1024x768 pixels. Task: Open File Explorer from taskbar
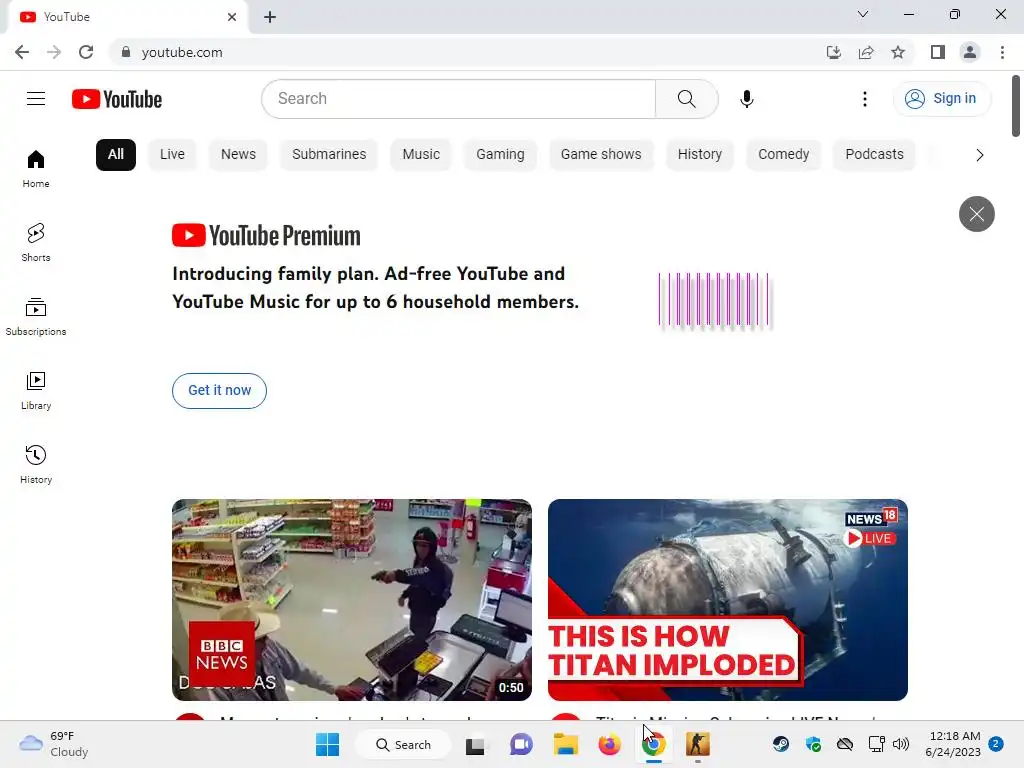pyautogui.click(x=566, y=744)
